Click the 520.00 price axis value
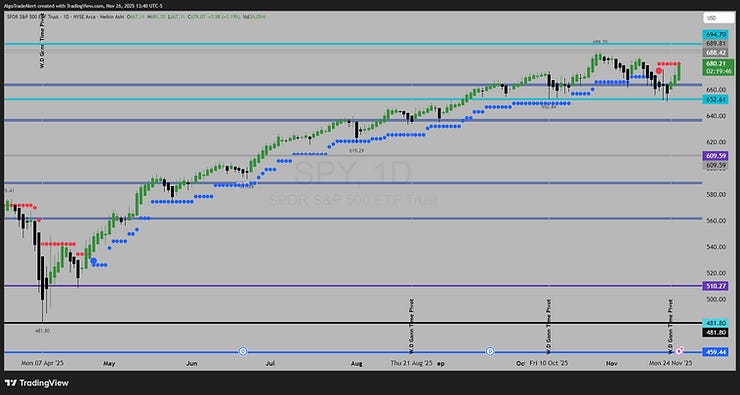The width and height of the screenshot is (740, 395). pyautogui.click(x=716, y=273)
